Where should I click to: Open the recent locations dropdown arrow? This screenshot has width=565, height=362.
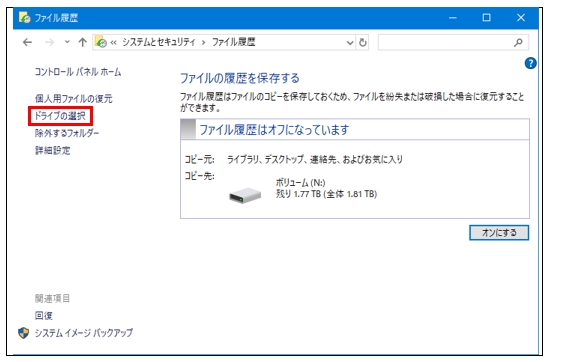pyautogui.click(x=67, y=42)
